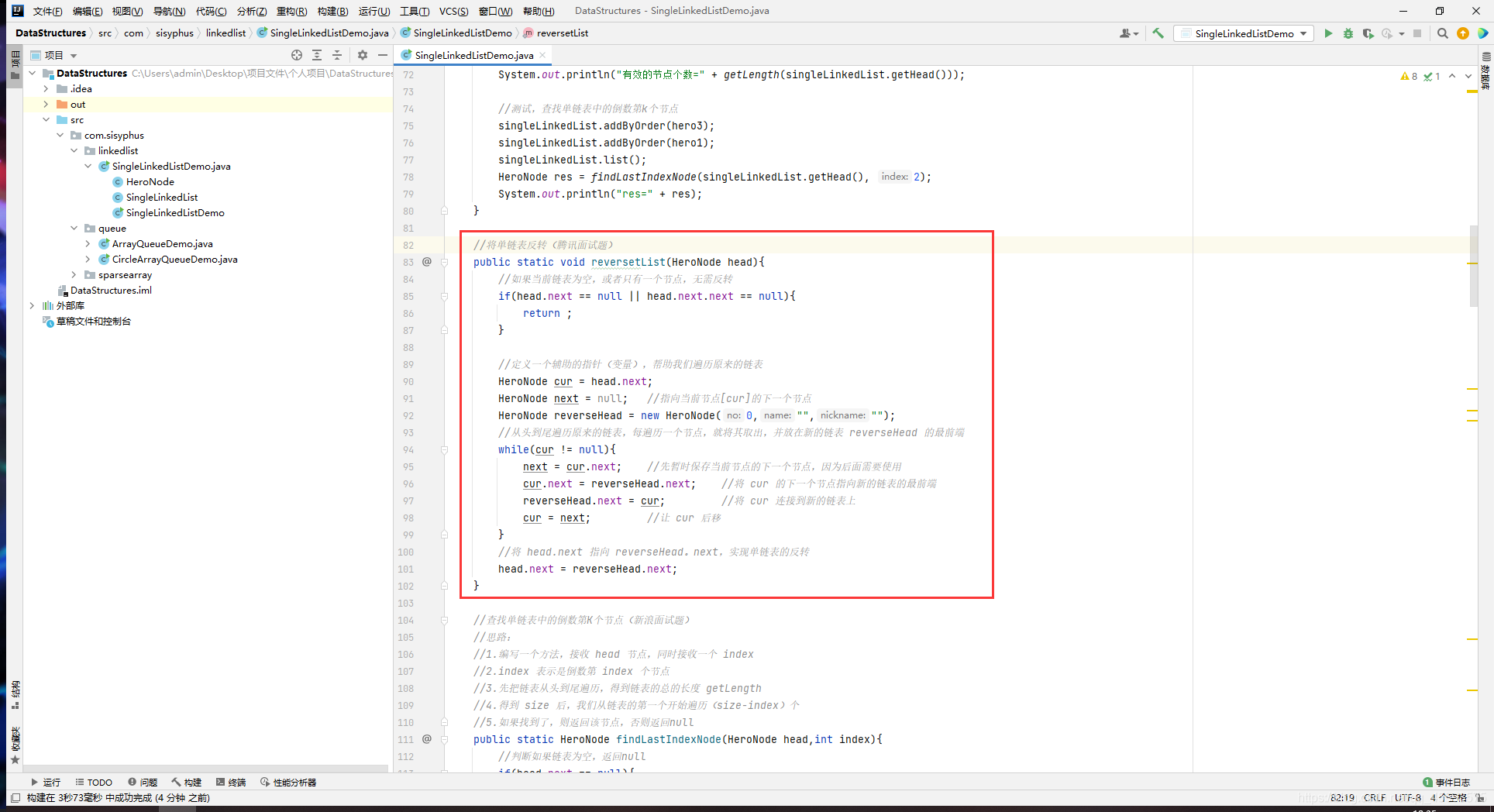The height and width of the screenshot is (812, 1494).
Task: Click the stop square icon in the toolbar
Action: [x=1417, y=33]
